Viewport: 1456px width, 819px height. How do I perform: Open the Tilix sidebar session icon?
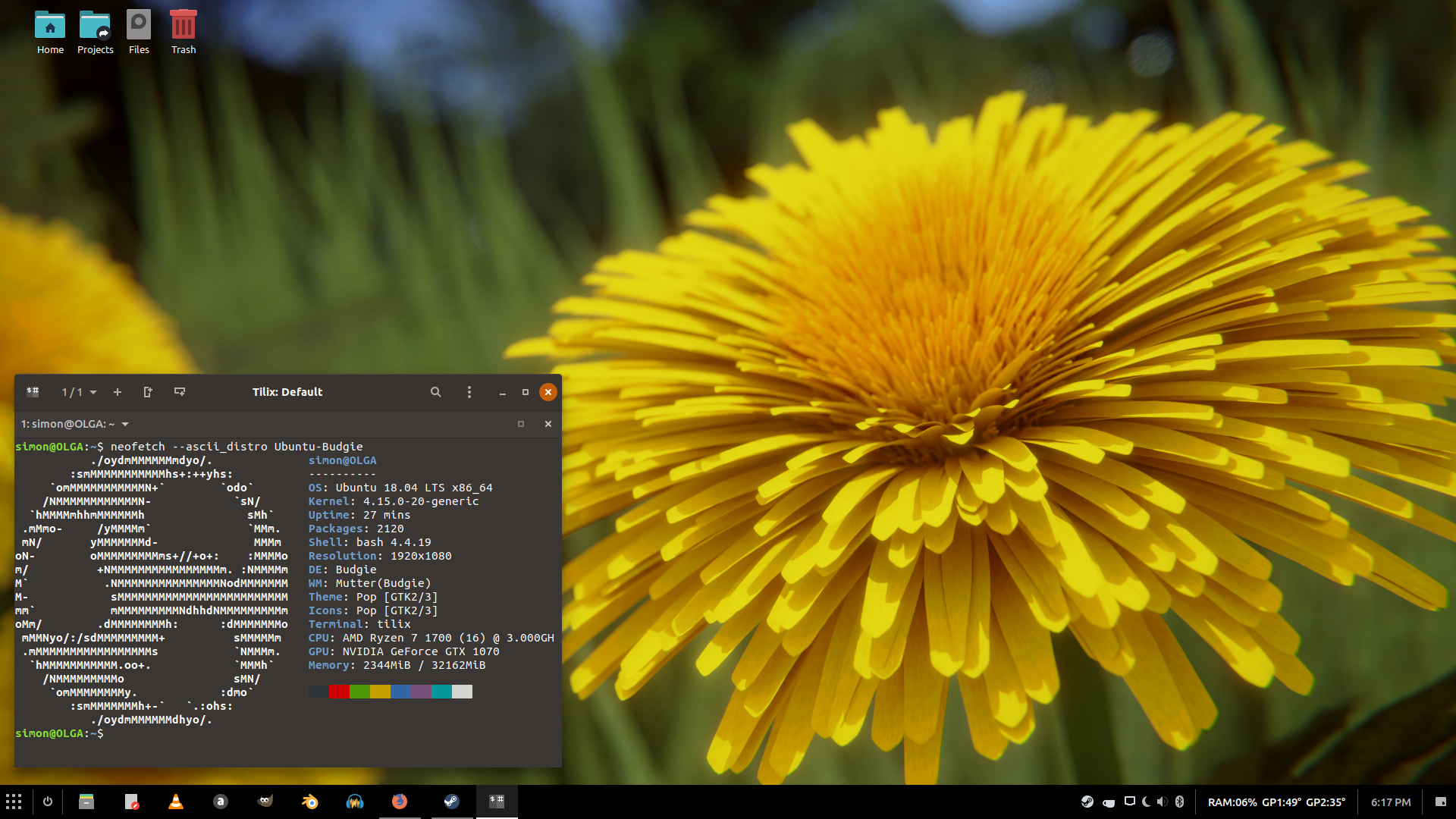(33, 392)
